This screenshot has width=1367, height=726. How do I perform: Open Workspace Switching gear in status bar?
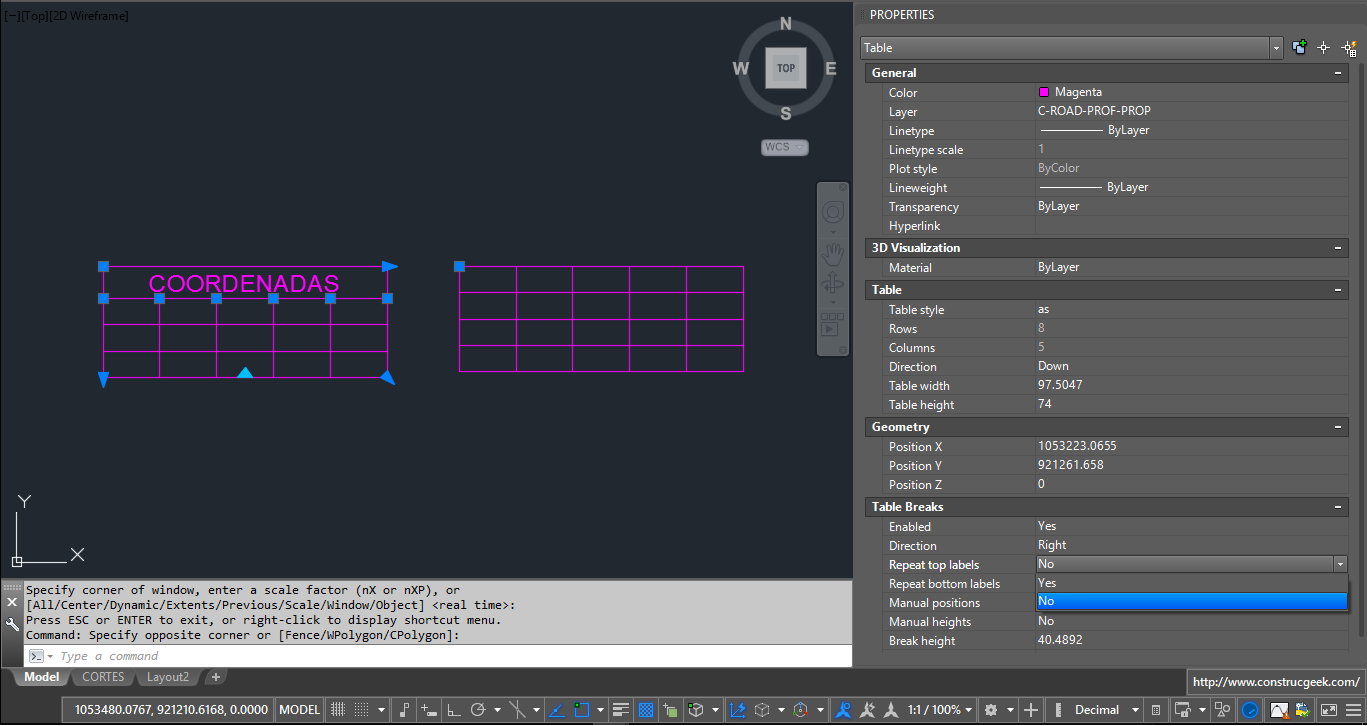(x=991, y=710)
